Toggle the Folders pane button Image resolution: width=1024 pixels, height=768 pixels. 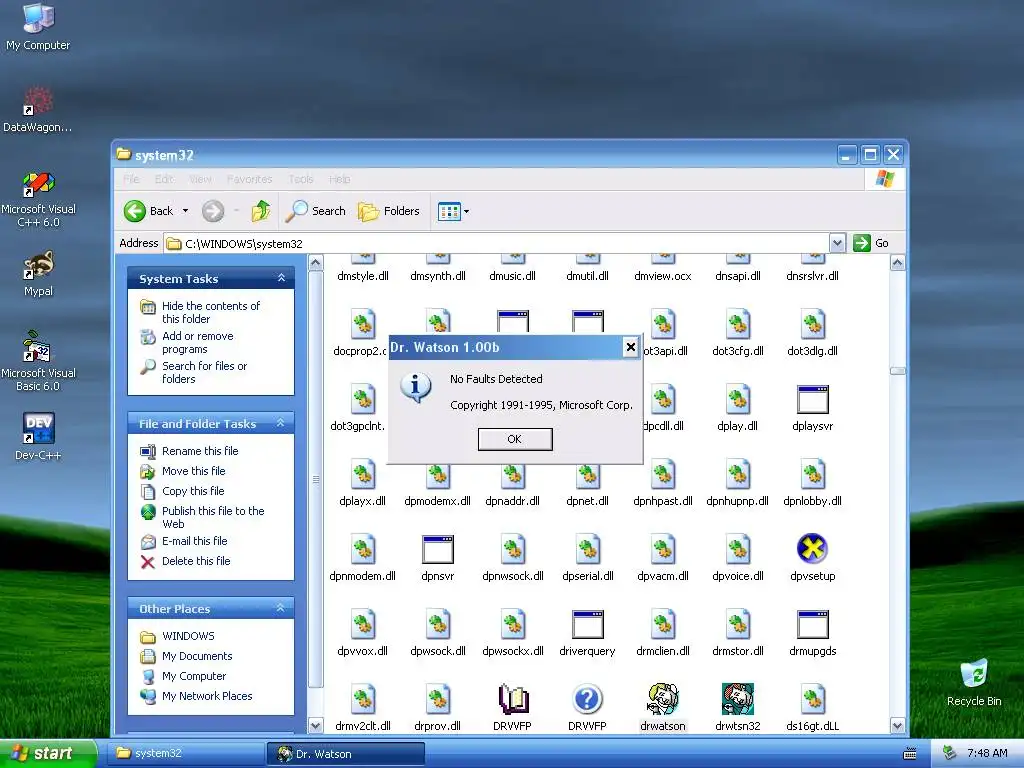coord(389,211)
